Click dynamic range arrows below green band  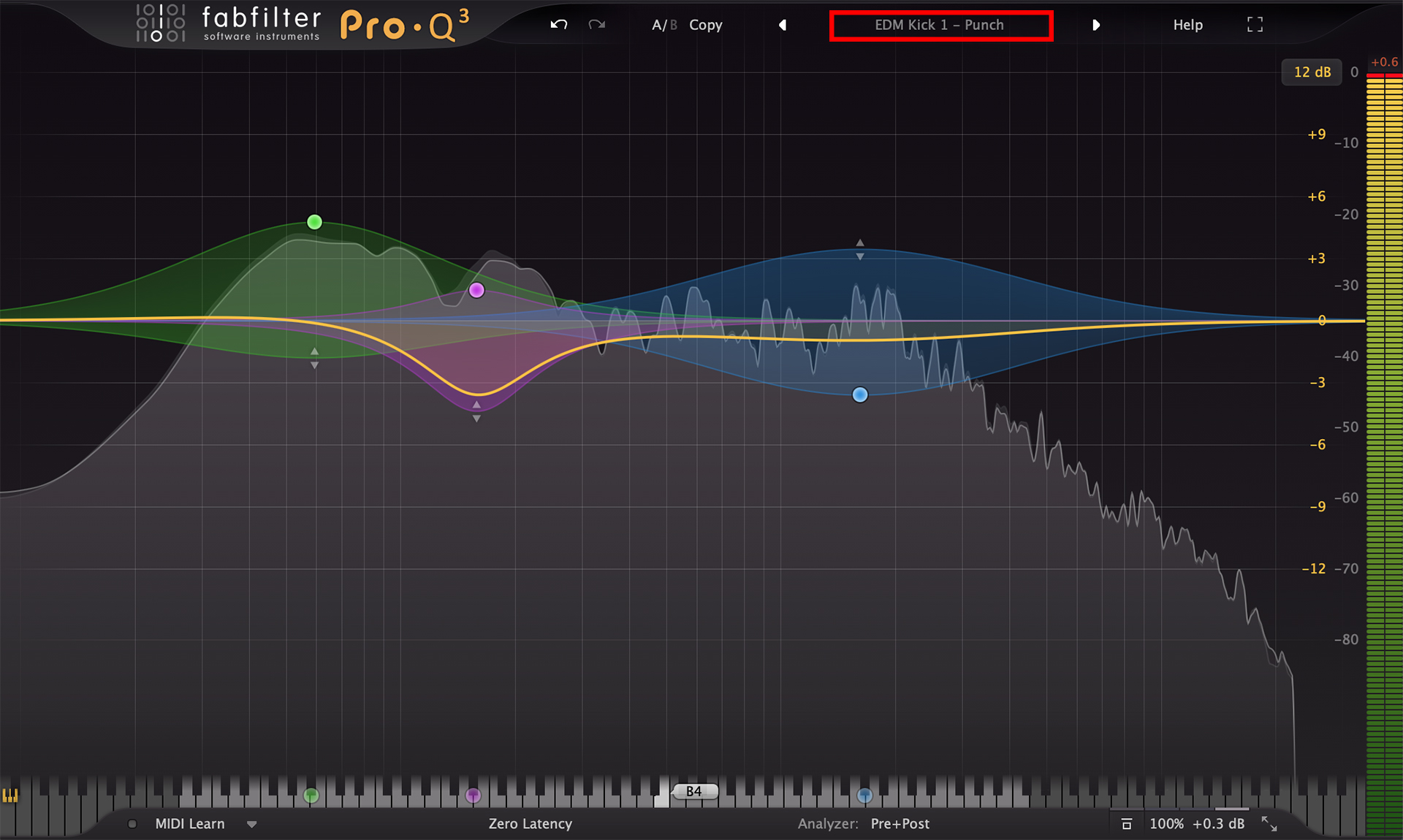[314, 358]
